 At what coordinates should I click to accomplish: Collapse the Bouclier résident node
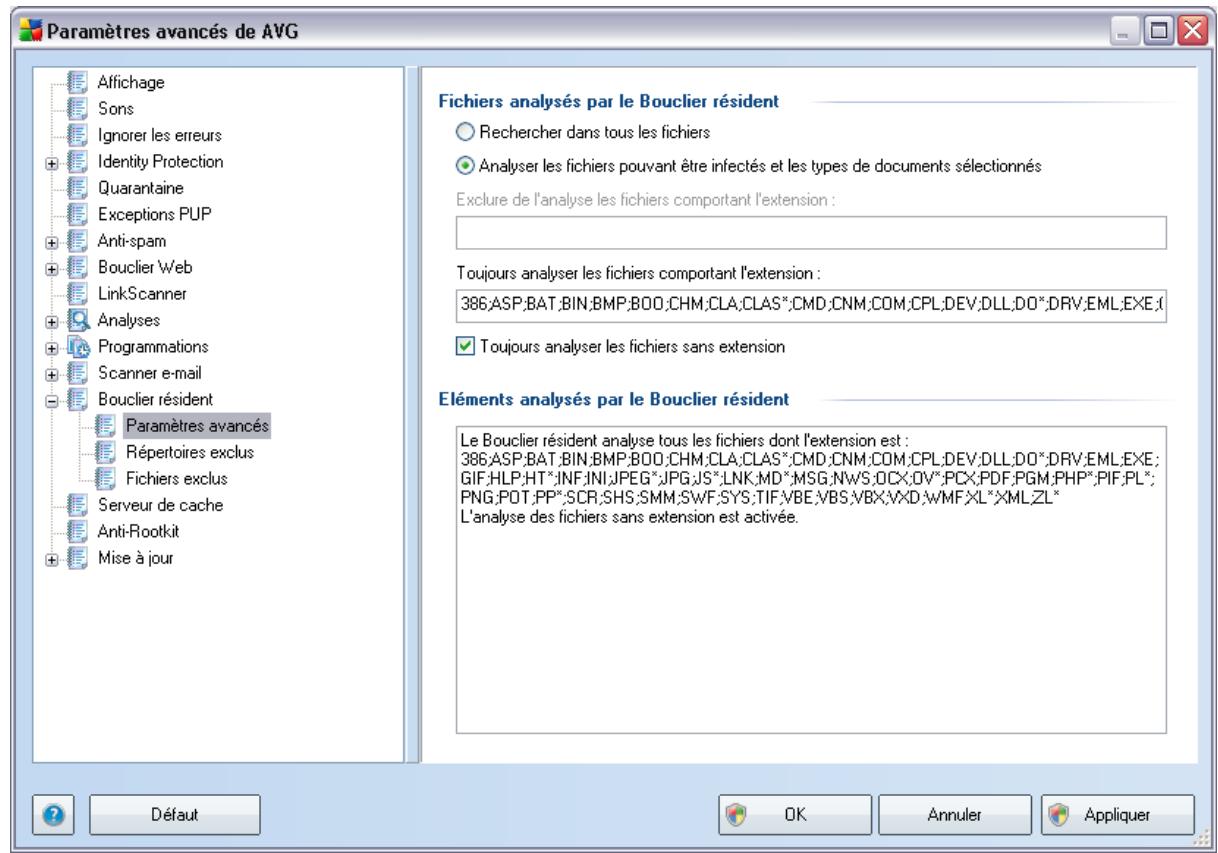[x=51, y=400]
